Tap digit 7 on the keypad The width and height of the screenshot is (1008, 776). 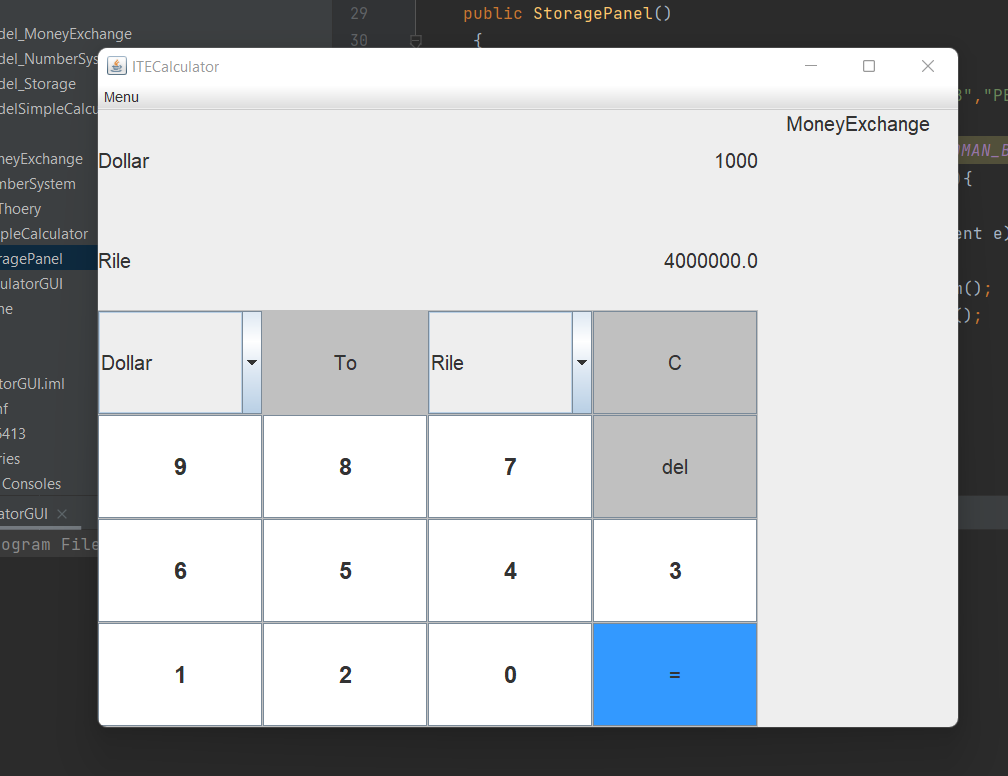510,467
